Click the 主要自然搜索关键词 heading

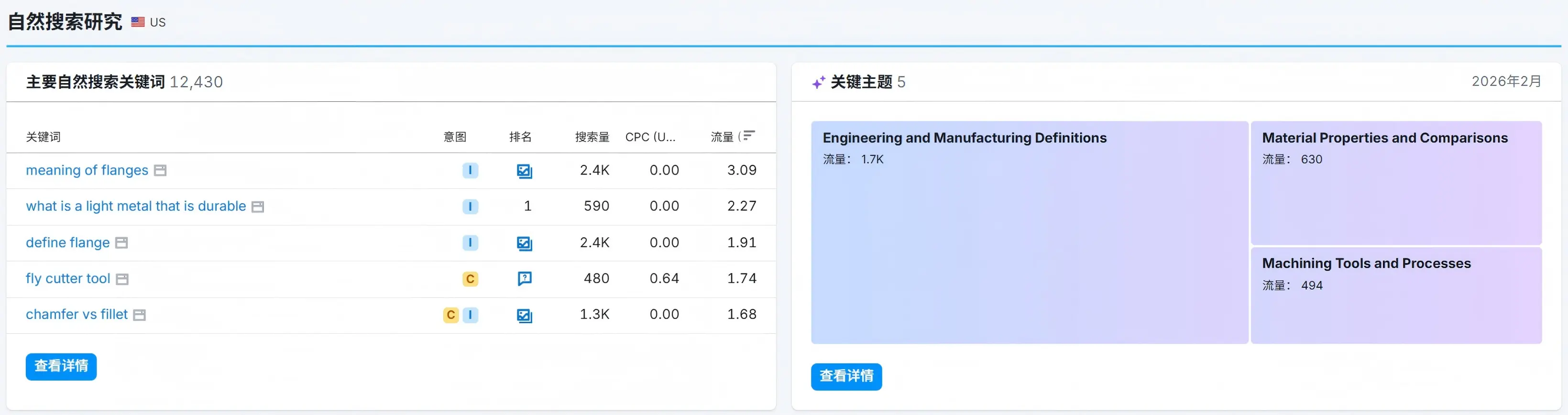coord(96,82)
